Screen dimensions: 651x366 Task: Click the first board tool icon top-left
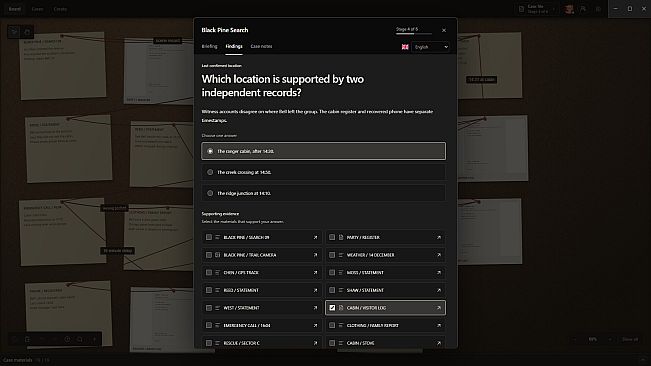coord(14,32)
